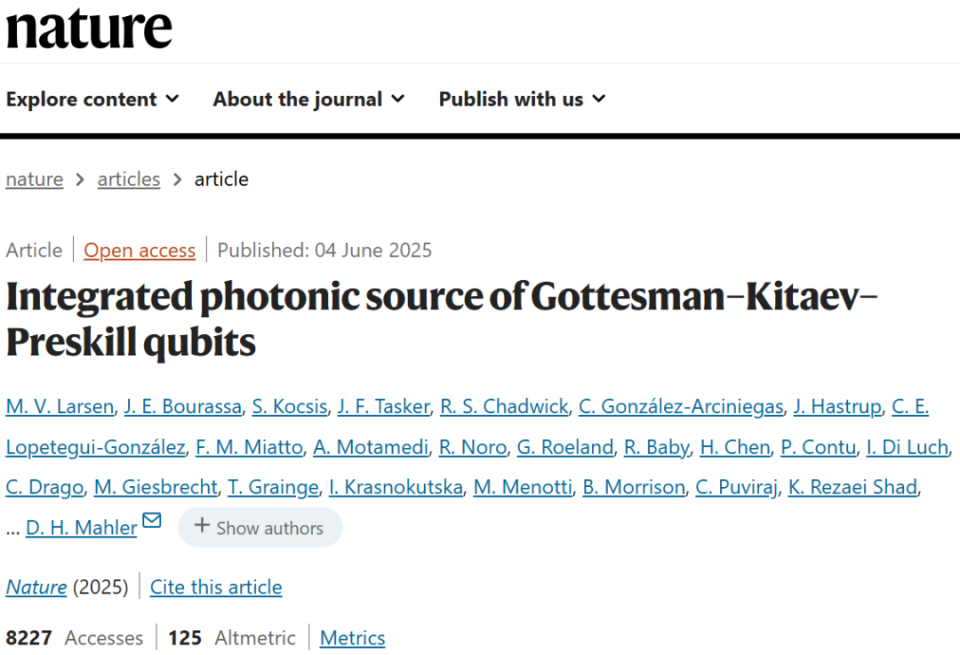
Task: Navigate to the articles breadcrumb
Action: point(128,180)
